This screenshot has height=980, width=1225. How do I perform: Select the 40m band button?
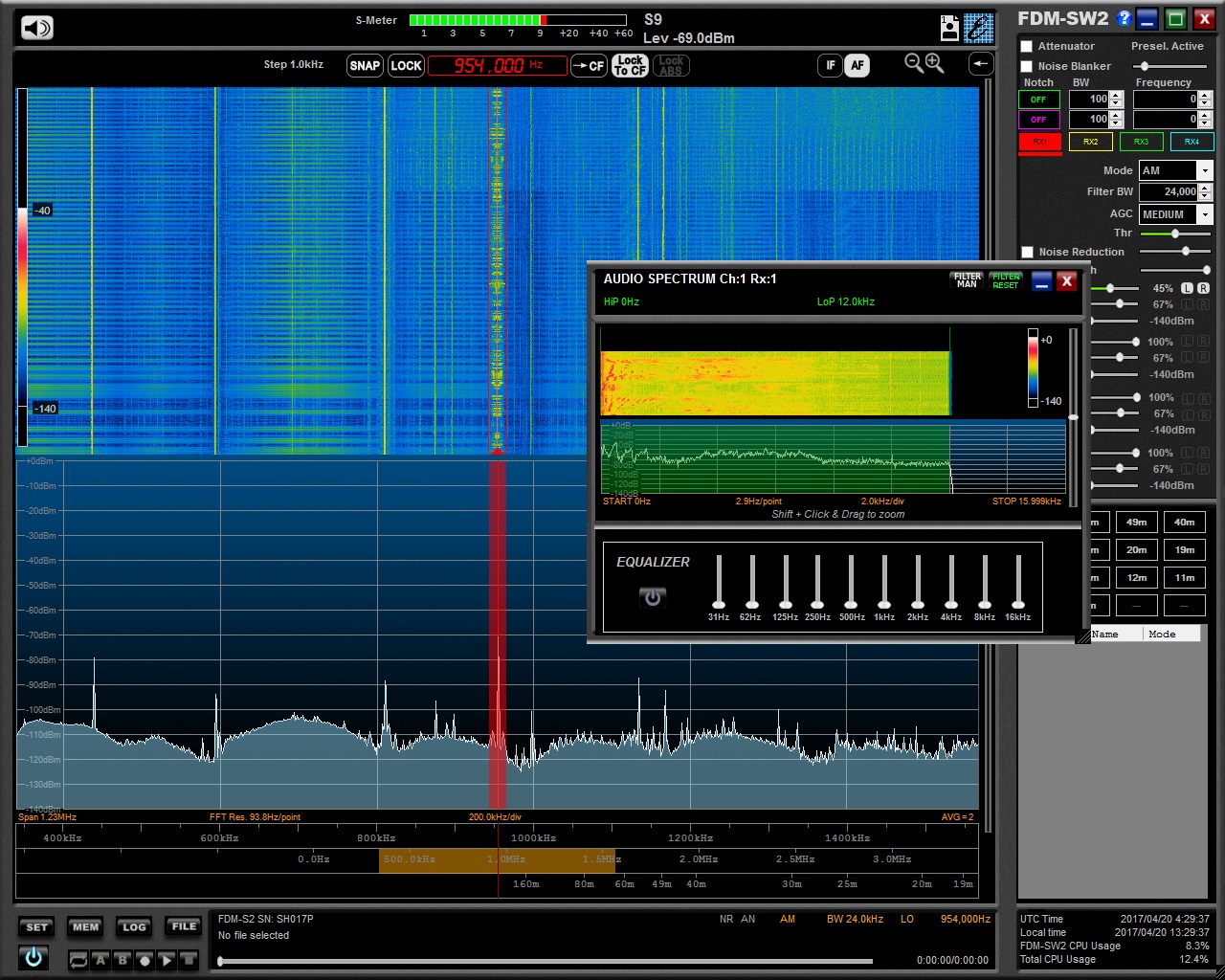click(1185, 523)
